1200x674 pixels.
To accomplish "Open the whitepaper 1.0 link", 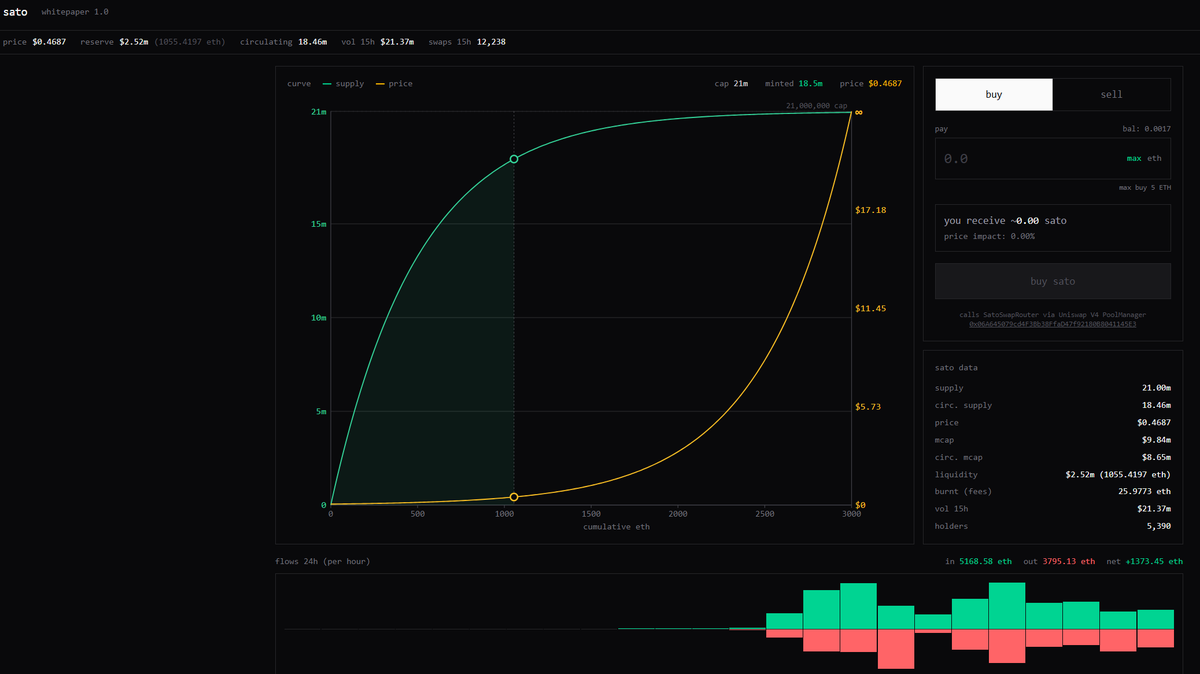I will (x=75, y=12).
